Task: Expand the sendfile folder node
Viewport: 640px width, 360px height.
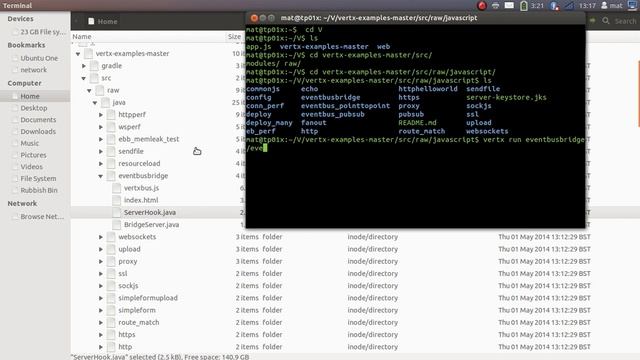Action: pyautogui.click(x=101, y=151)
